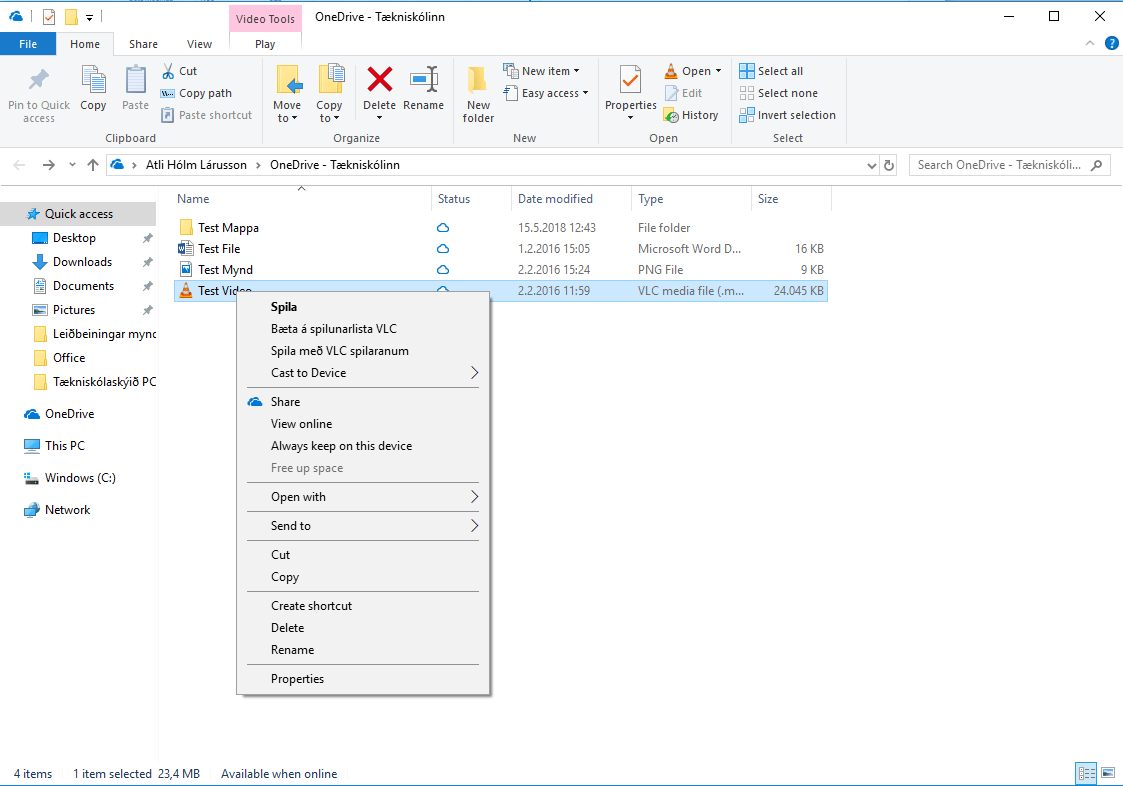Click the Search OneDrive input field

(x=1000, y=165)
